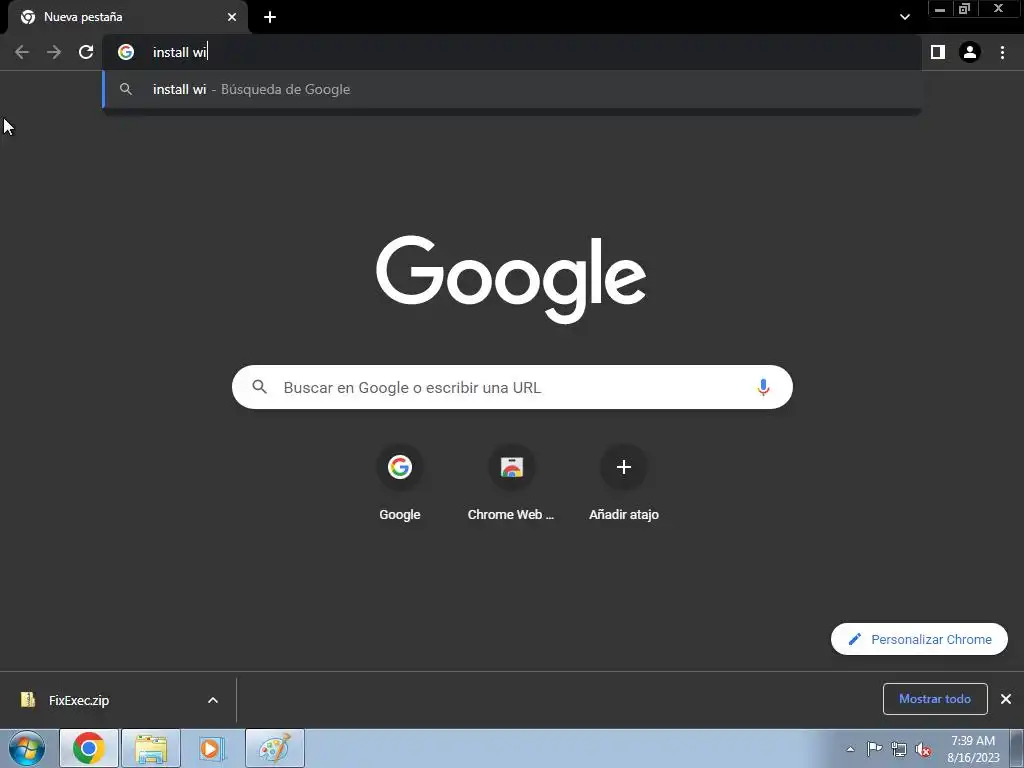Open the user profile avatar menu

[x=969, y=52]
